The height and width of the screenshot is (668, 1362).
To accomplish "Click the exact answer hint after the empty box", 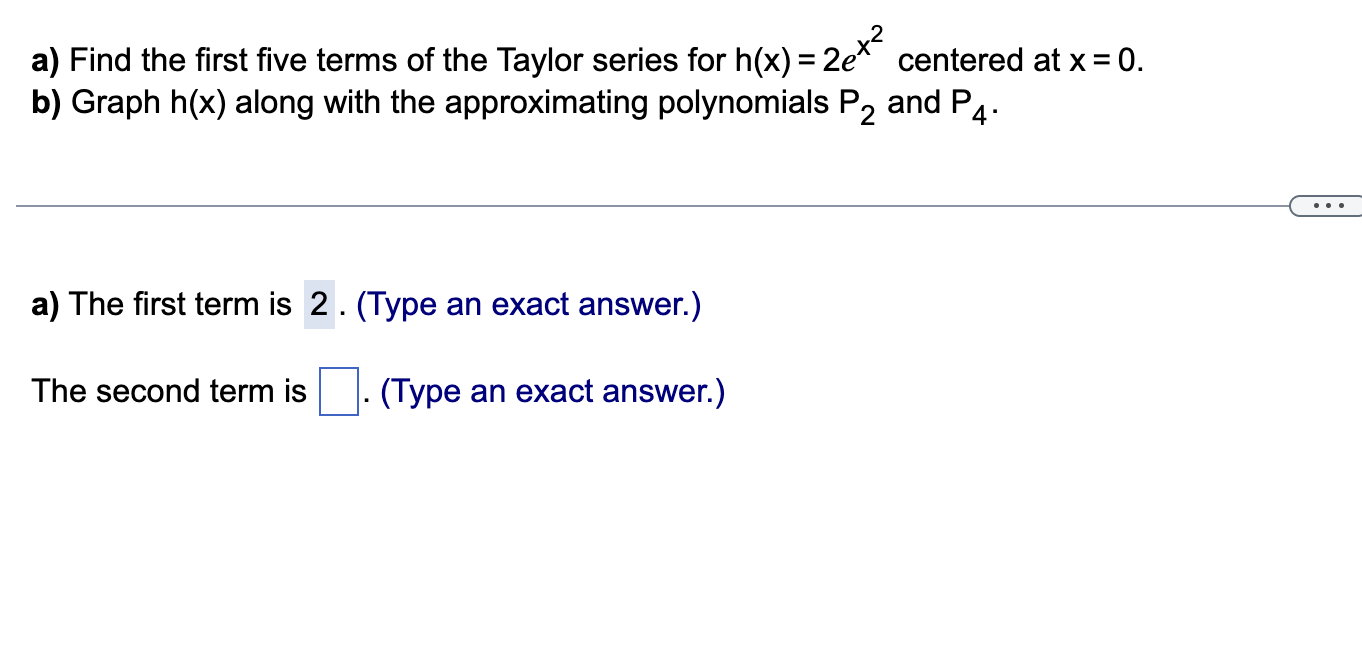I will pyautogui.click(x=550, y=390).
